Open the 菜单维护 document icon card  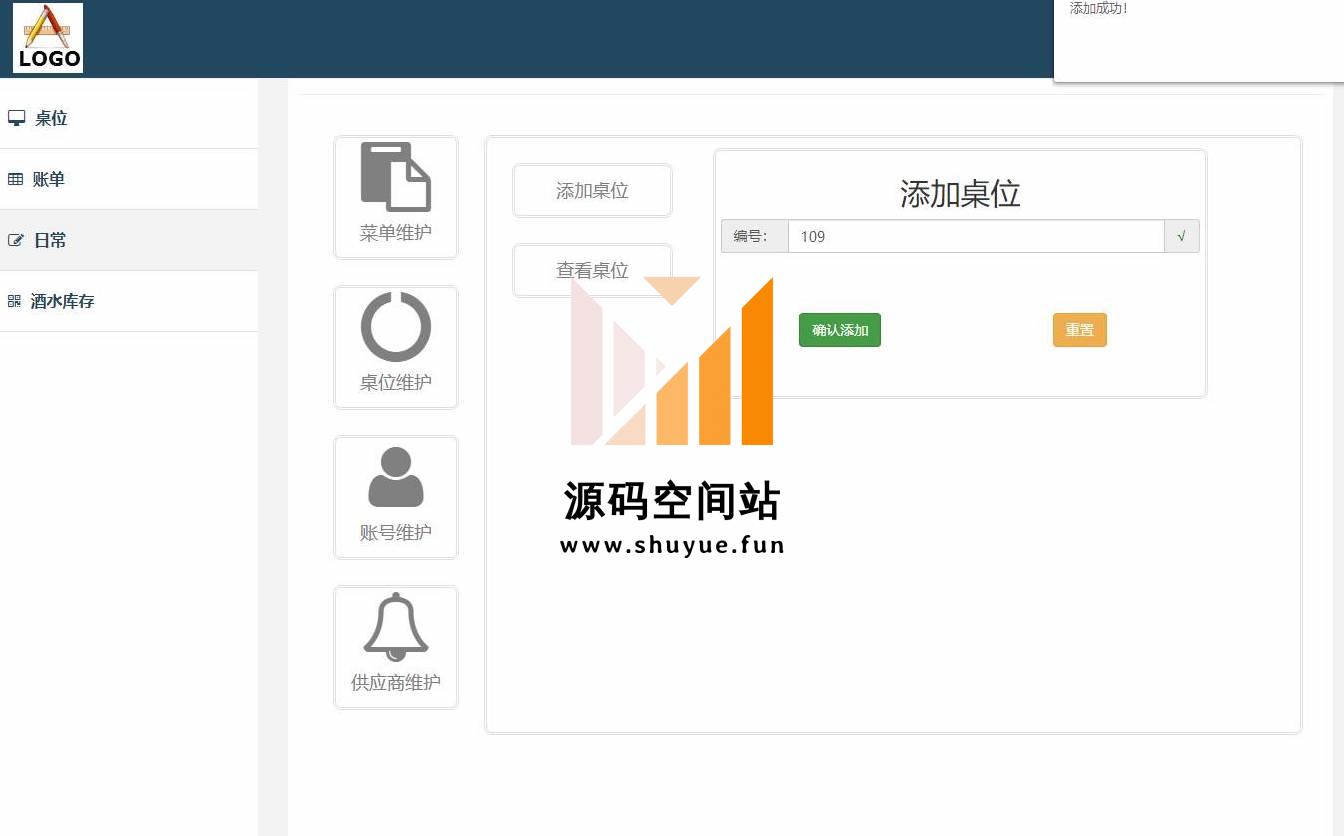pyautogui.click(x=396, y=197)
